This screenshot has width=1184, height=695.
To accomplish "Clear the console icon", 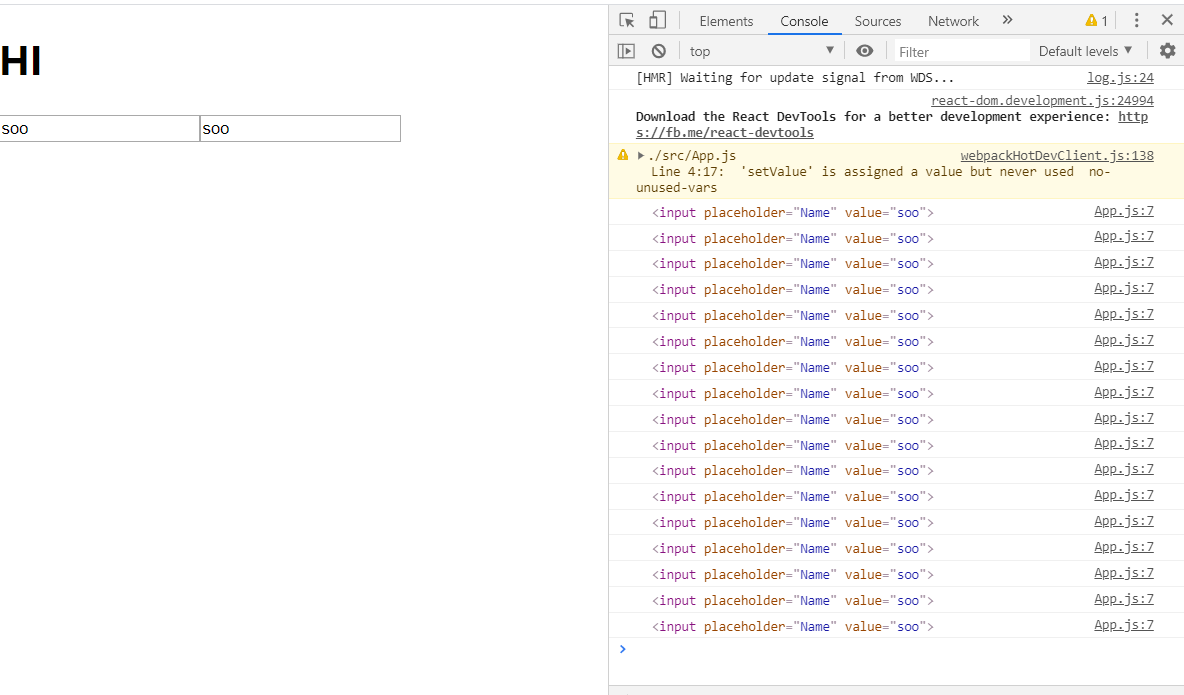I will pos(658,51).
